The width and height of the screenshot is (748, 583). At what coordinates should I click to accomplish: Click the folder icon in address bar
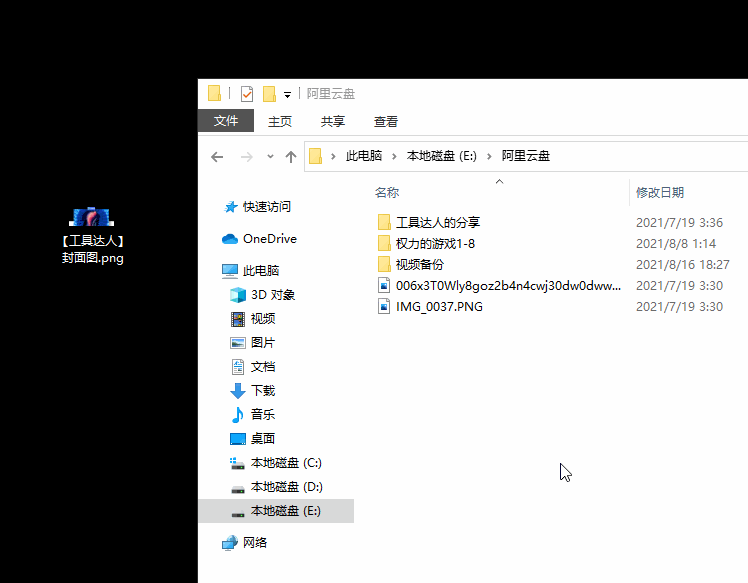click(x=315, y=156)
